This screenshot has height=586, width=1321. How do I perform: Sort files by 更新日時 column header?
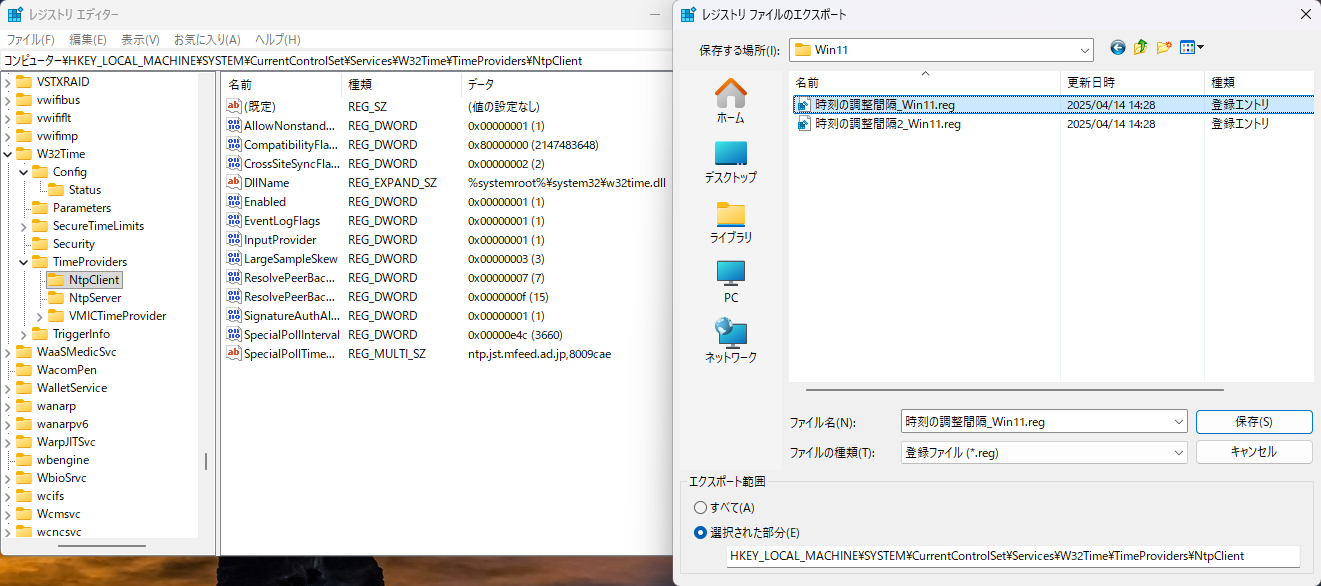[x=1132, y=82]
